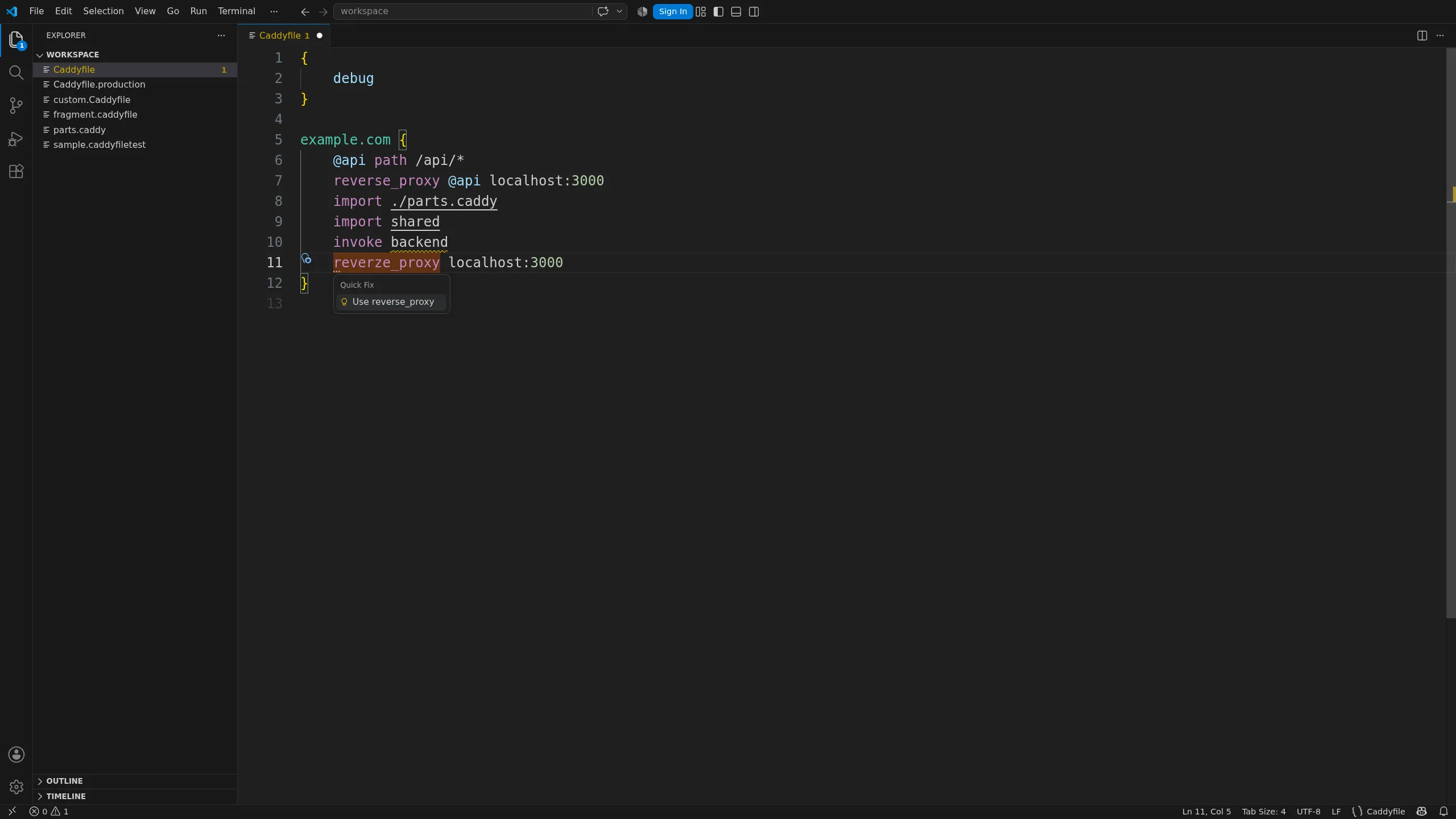Click the editor vertical scrollbar
Image resolution: width=1456 pixels, height=819 pixels.
pos(1451,333)
